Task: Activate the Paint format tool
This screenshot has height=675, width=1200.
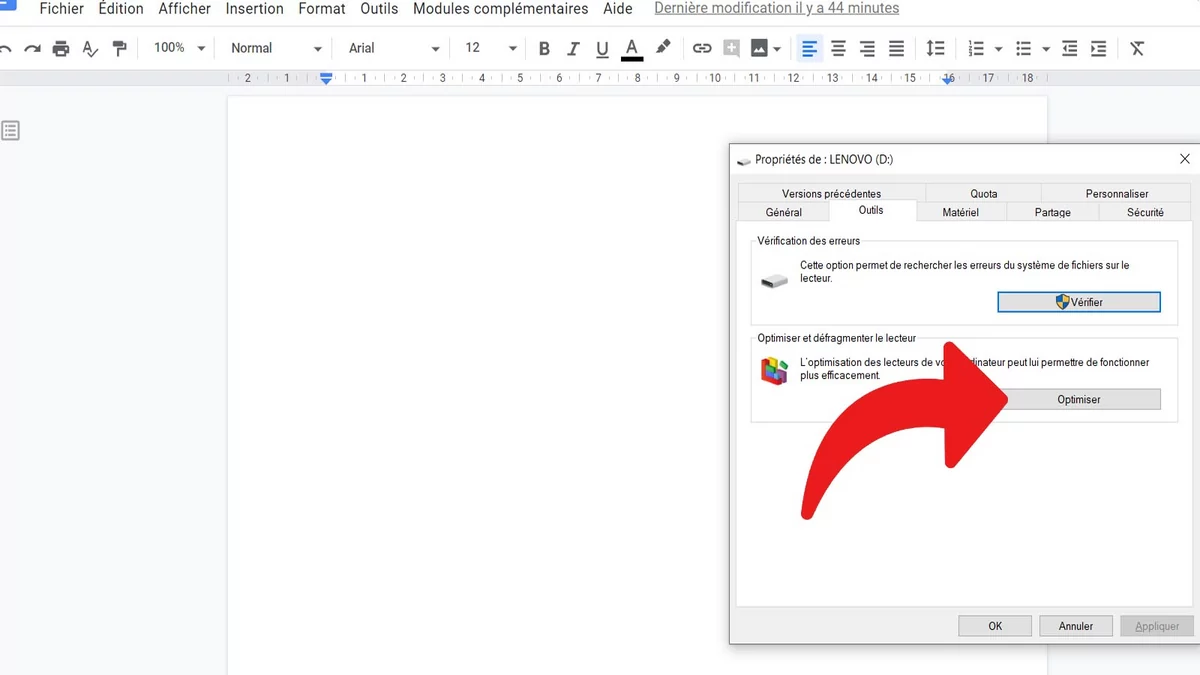Action: click(x=120, y=47)
